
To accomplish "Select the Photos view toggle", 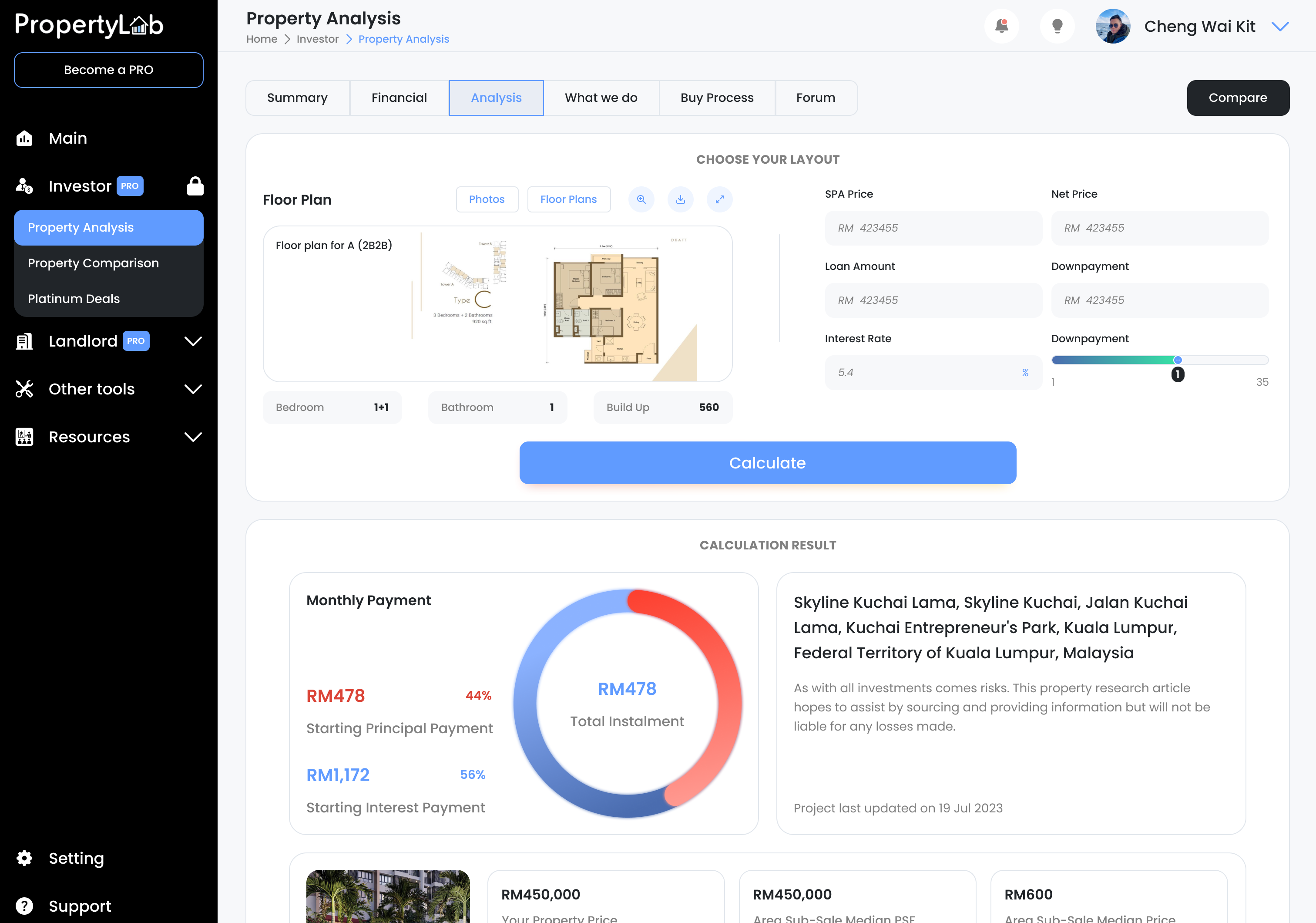I will [x=487, y=199].
